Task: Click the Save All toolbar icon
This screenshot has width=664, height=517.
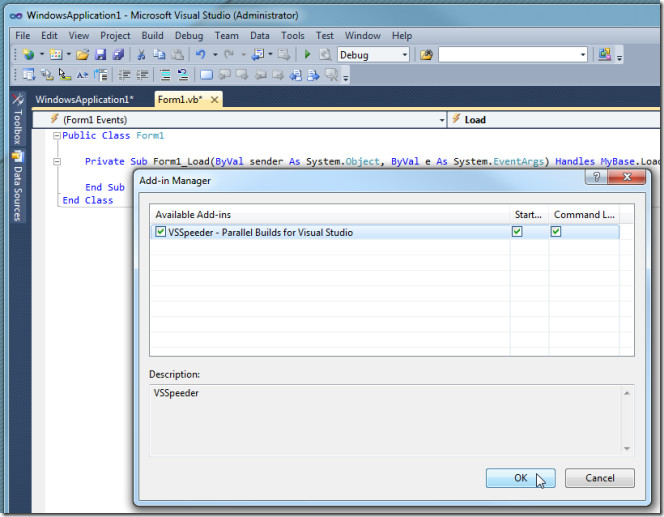Action: [x=118, y=54]
